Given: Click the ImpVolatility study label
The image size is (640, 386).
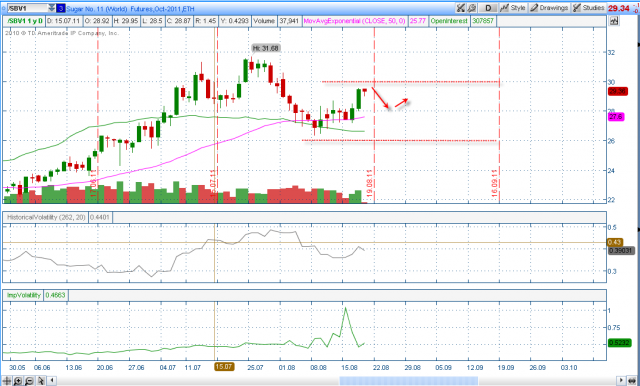Looking at the screenshot, I should pyautogui.click(x=23, y=295).
